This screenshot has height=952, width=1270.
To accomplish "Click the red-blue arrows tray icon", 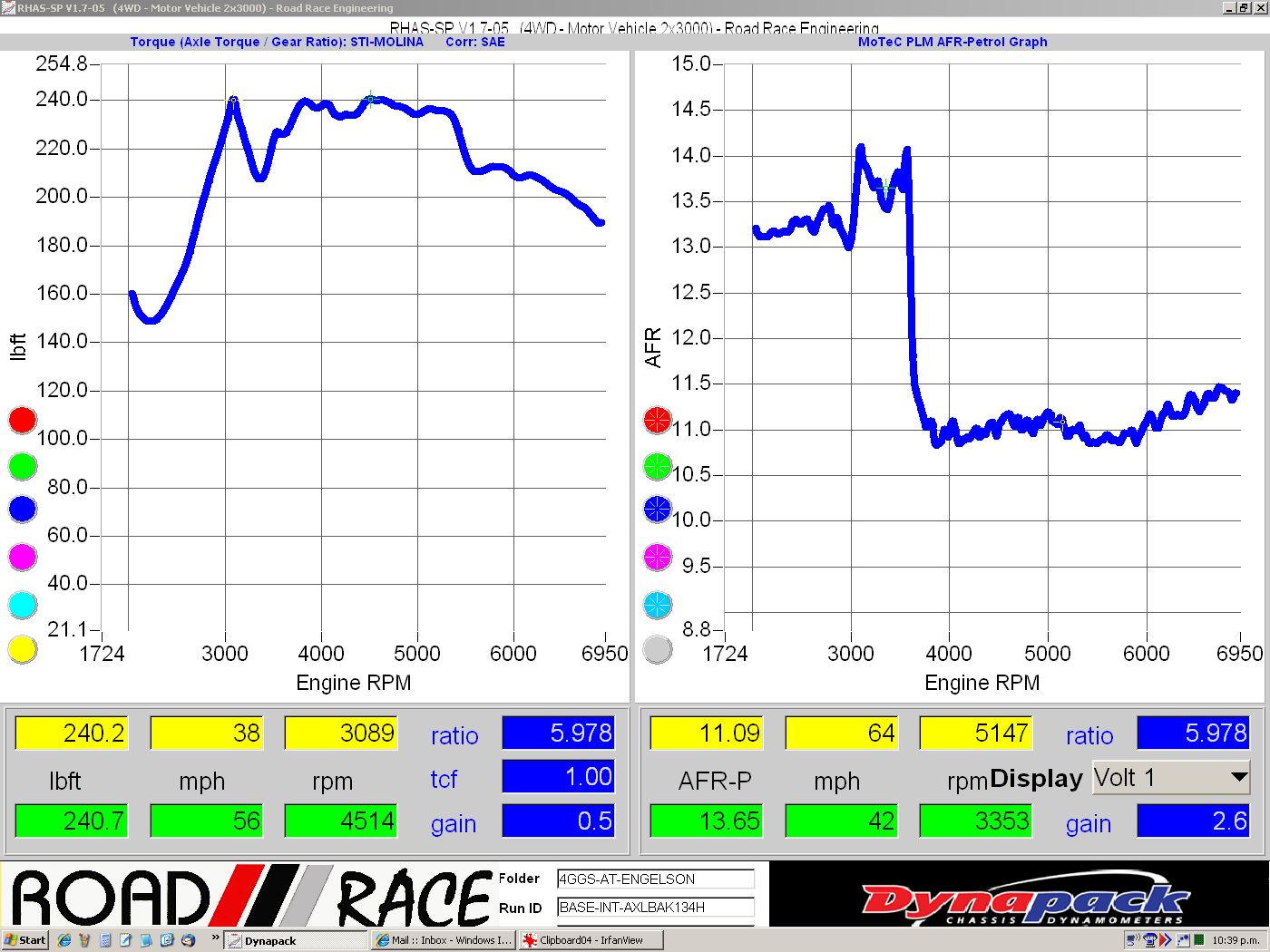I will point(1166,940).
